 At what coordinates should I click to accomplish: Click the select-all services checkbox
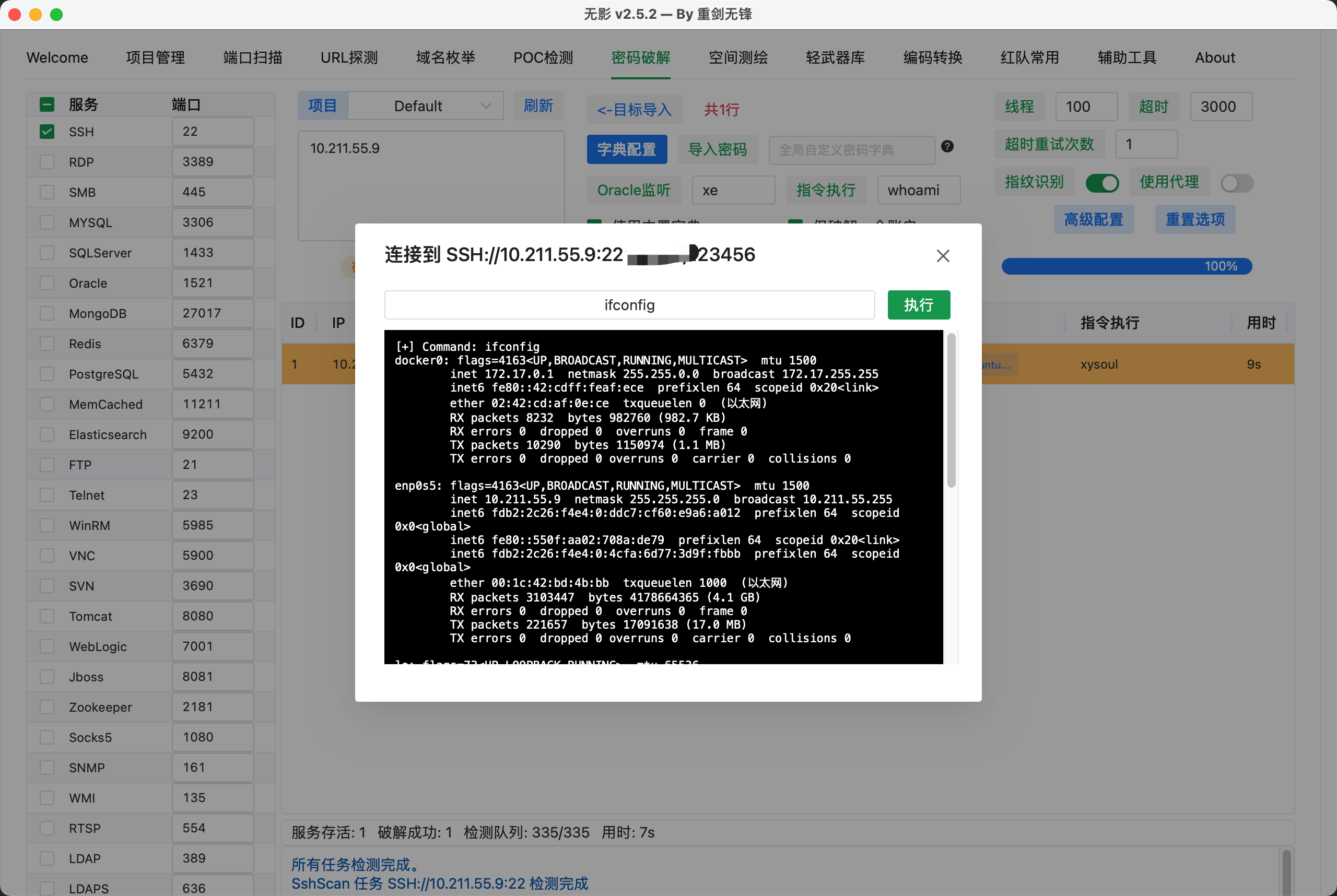point(47,104)
